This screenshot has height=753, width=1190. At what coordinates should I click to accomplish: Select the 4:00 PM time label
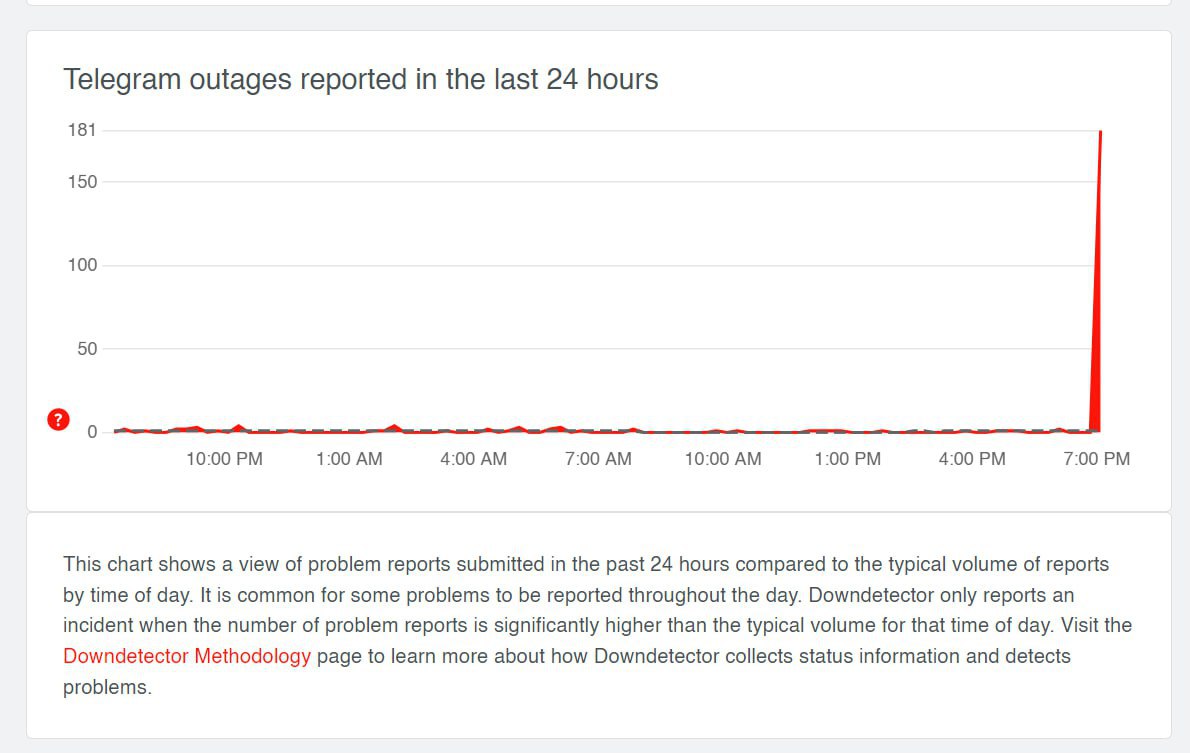[x=972, y=459]
